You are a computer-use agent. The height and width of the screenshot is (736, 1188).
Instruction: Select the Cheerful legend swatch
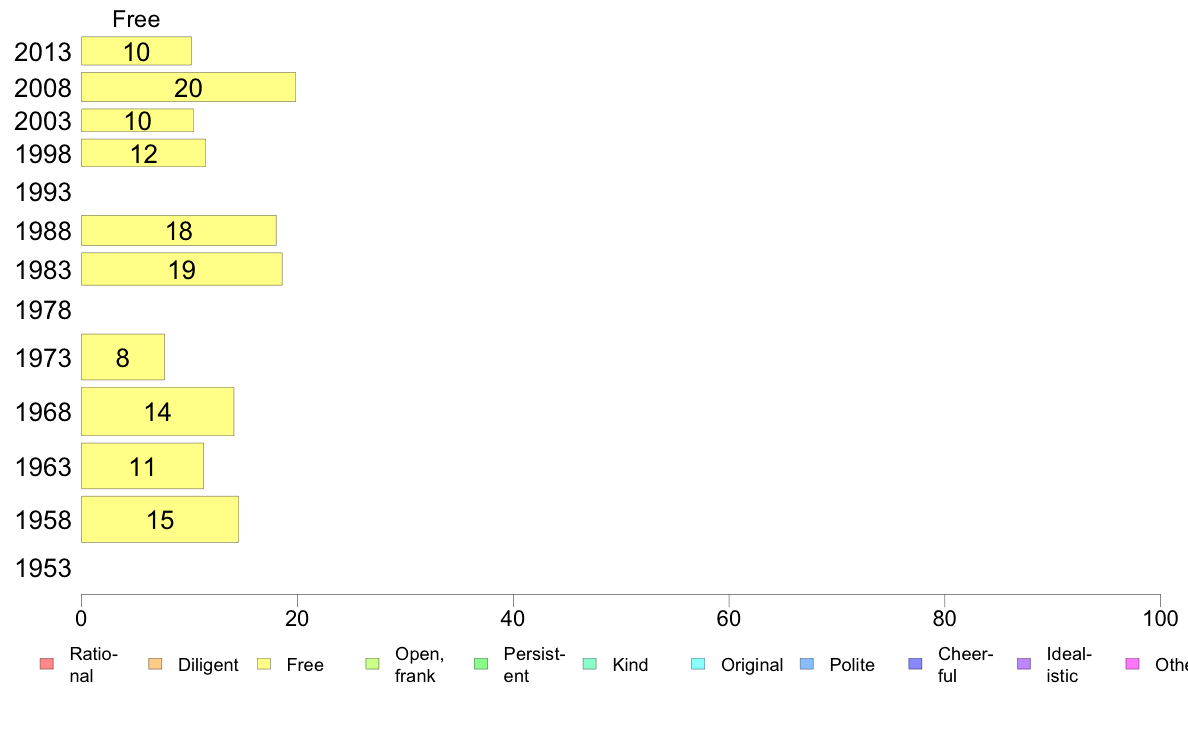tap(915, 664)
